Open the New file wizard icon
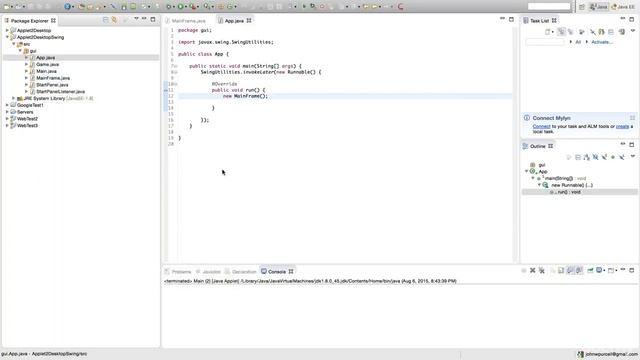640x360 pixels. pos(6,7)
